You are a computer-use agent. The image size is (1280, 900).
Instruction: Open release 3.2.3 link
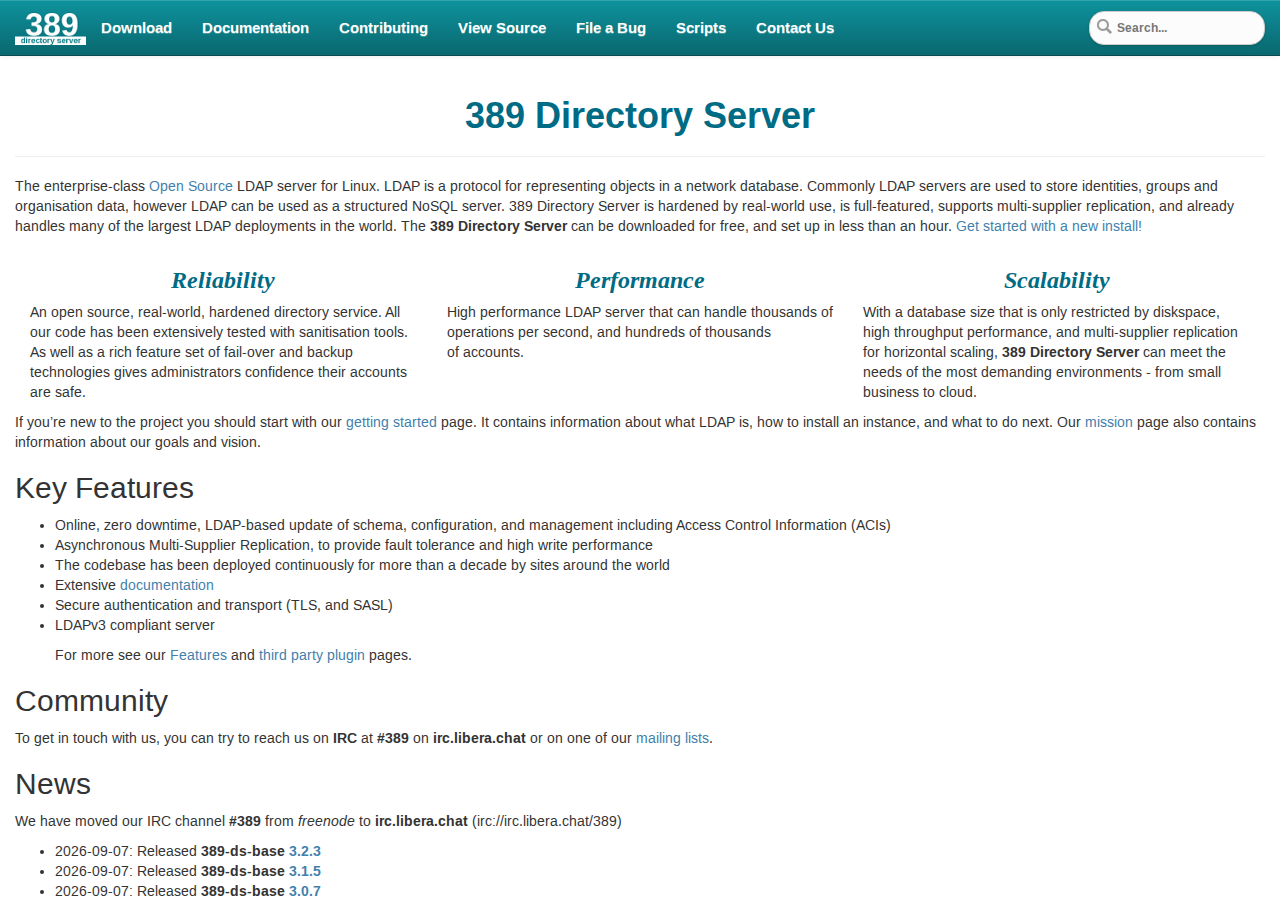point(305,851)
